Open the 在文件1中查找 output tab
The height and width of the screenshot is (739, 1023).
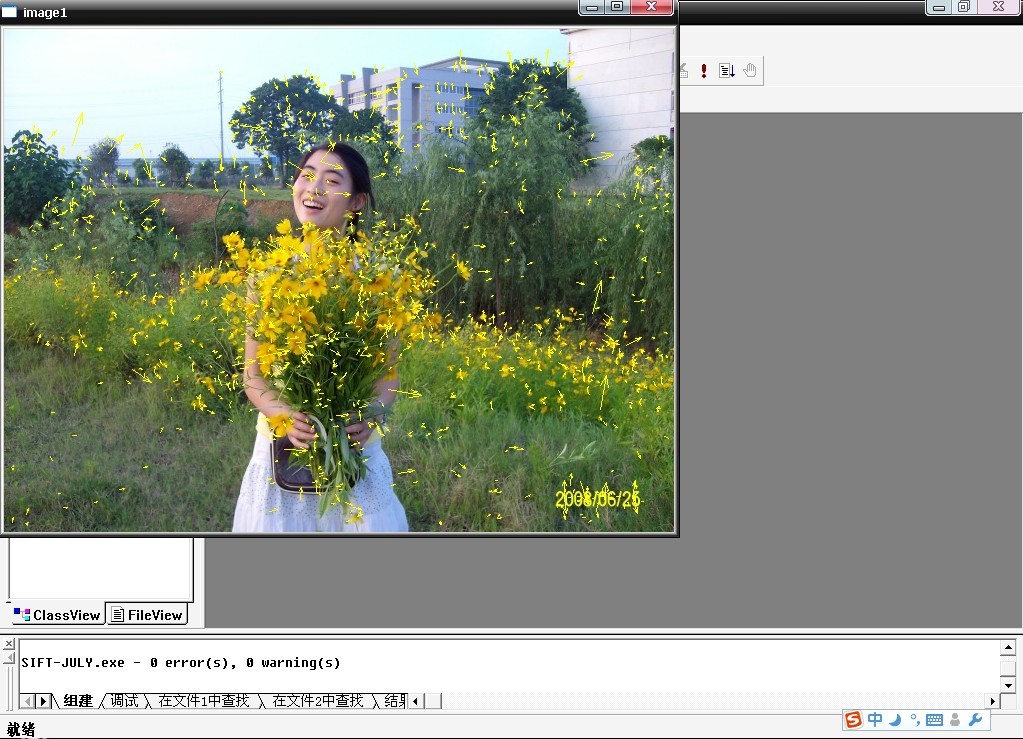[204, 701]
